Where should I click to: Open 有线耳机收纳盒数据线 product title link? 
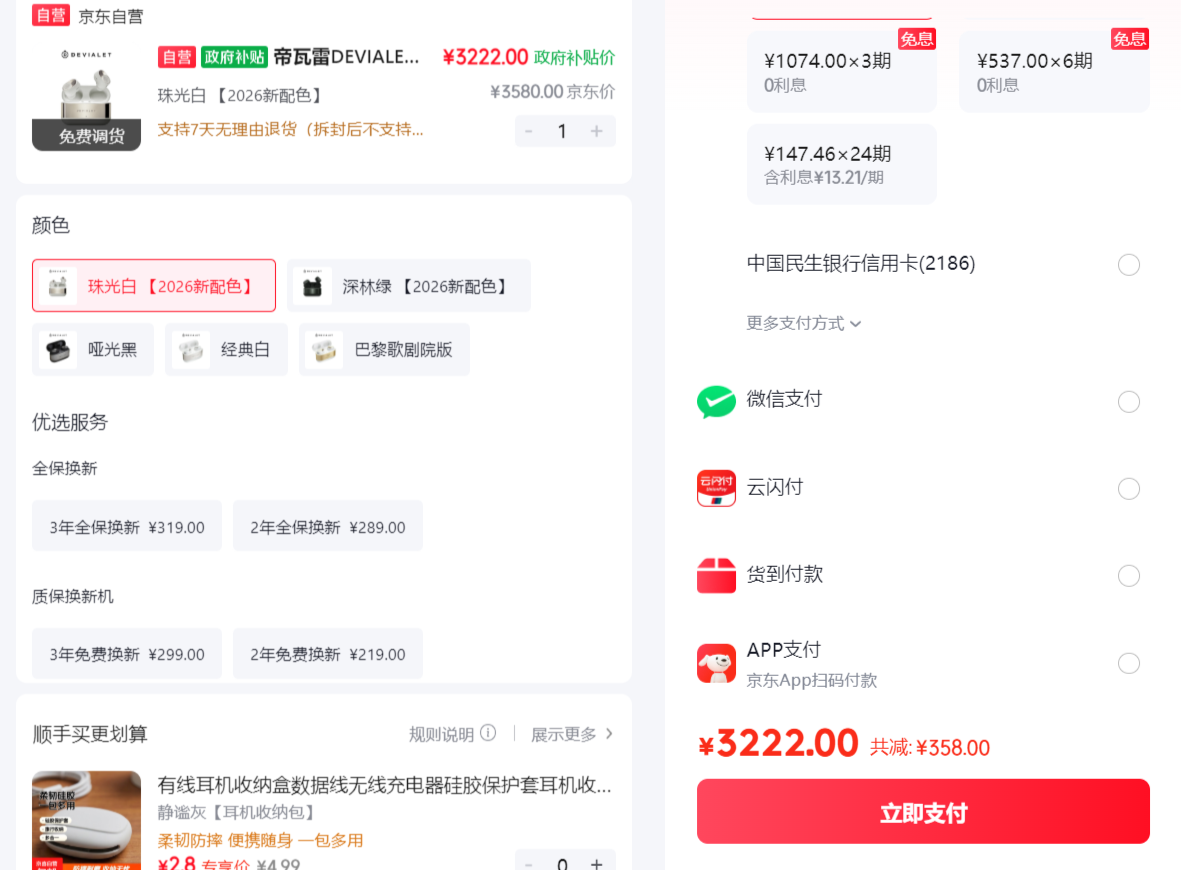click(x=384, y=785)
